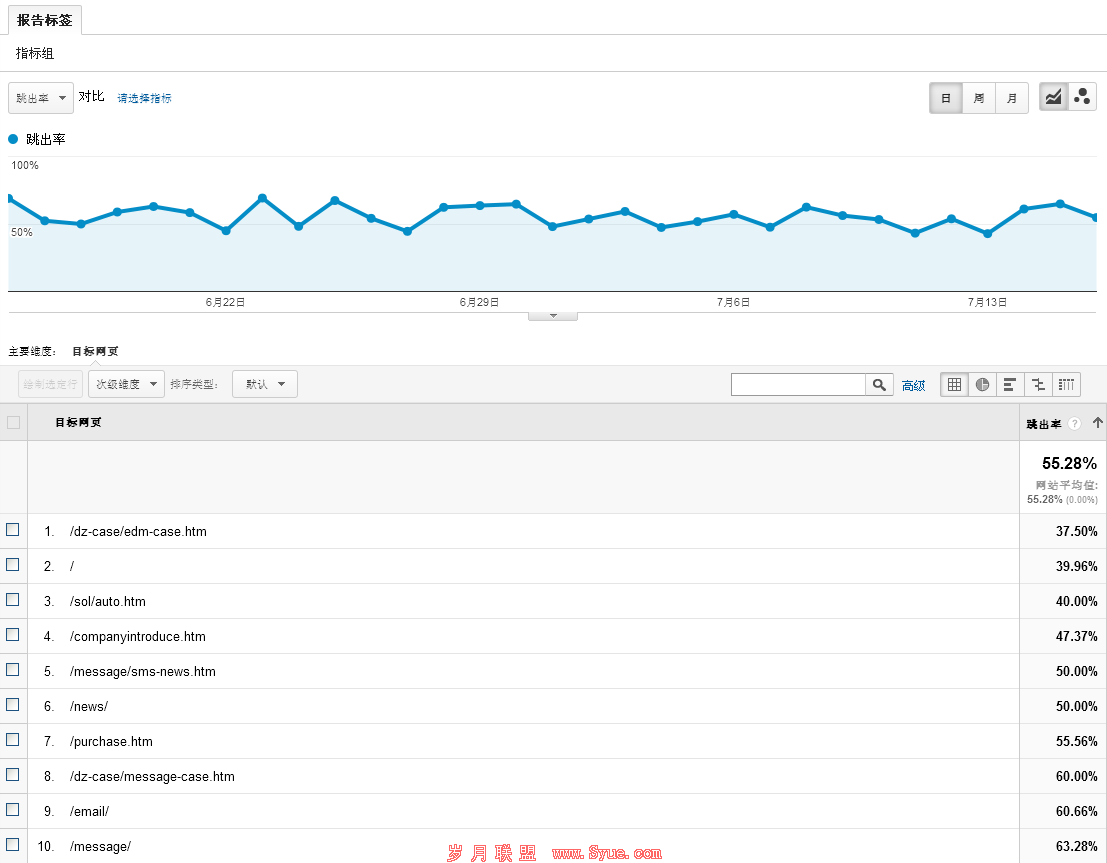Switch chart granularity to 周 (week)
The height and width of the screenshot is (863, 1107).
(x=979, y=98)
